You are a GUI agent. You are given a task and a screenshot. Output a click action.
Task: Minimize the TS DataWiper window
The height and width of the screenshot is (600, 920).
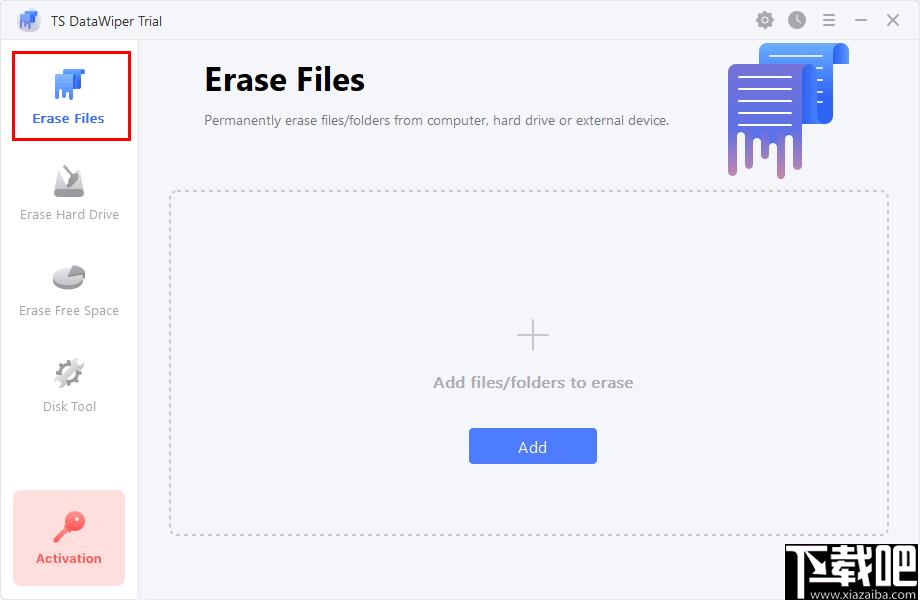point(861,21)
